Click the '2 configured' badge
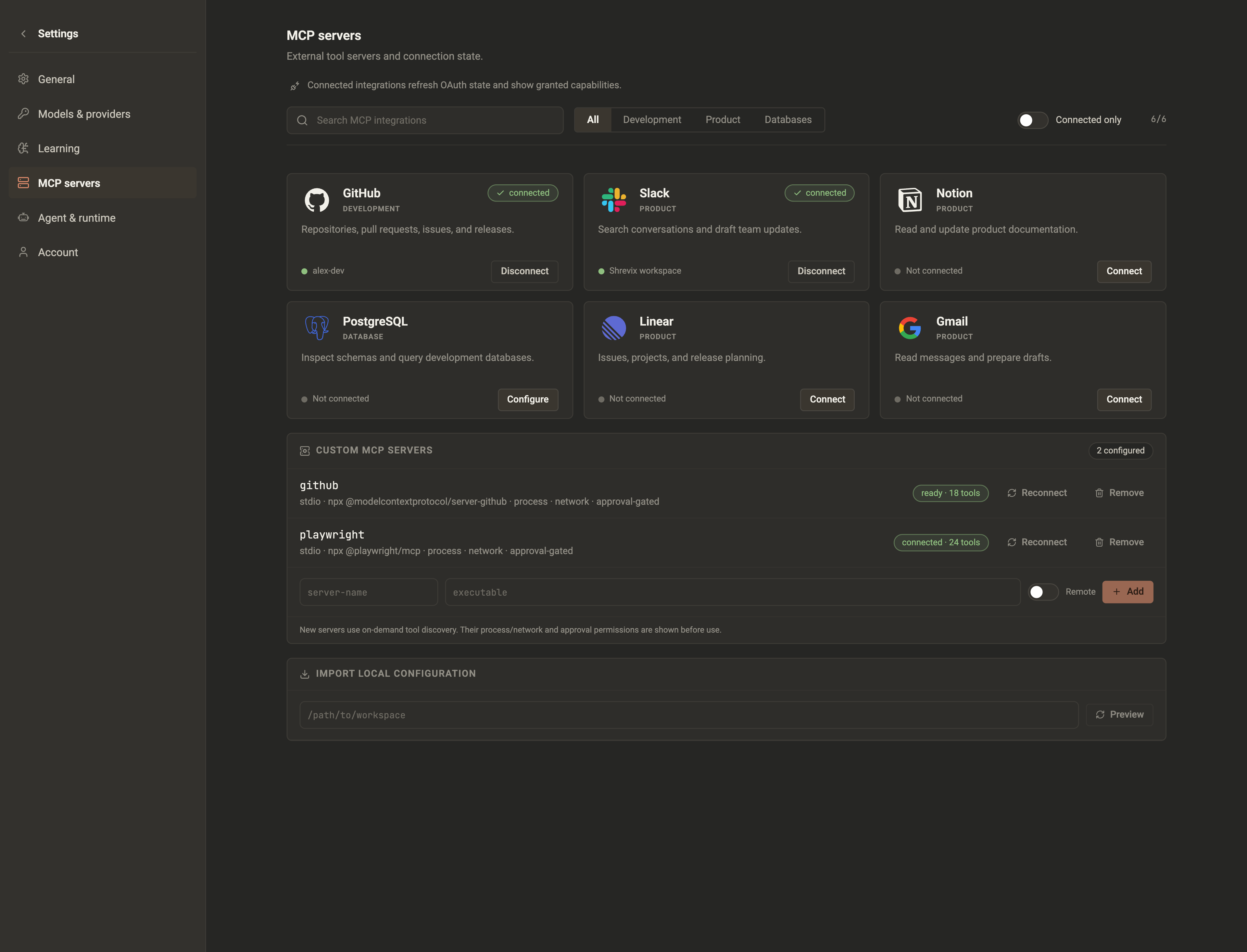This screenshot has height=952, width=1247. pos(1121,451)
